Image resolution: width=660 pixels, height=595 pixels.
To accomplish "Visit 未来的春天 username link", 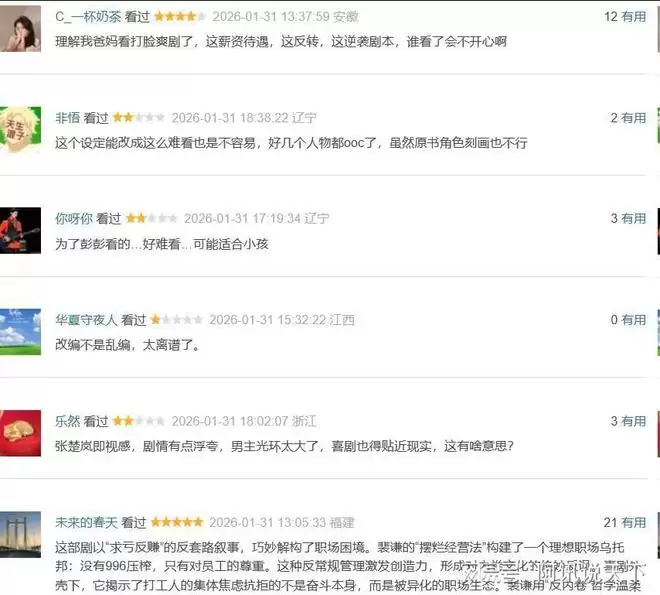I will coord(86,523).
